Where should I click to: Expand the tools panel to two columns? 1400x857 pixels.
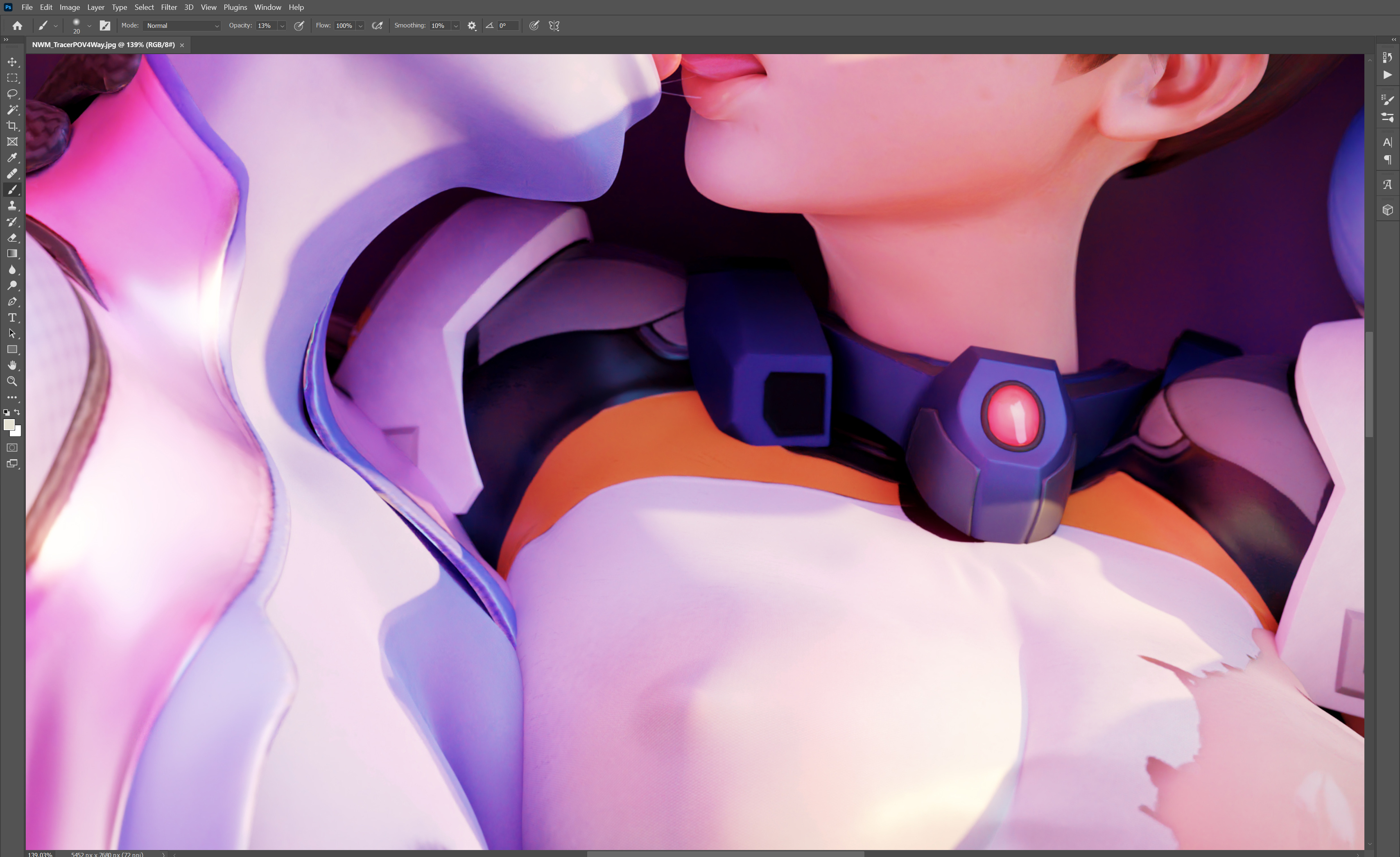[x=6, y=39]
